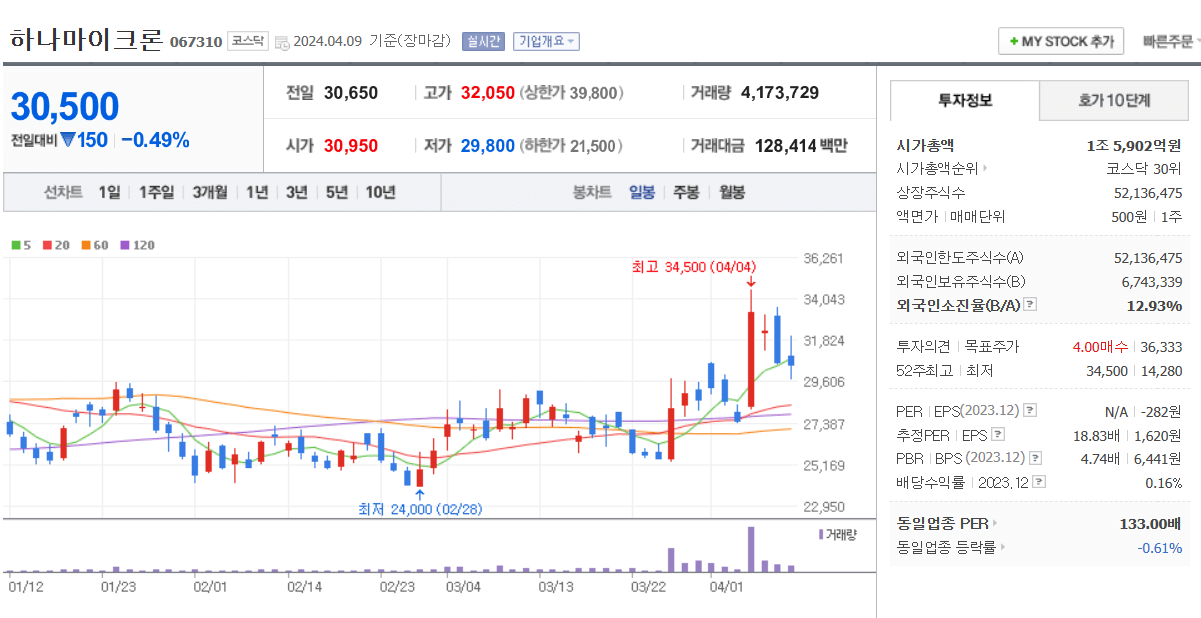The image size is (1201, 618).
Task: Click the 시가총액 value 1조 5,902억원
Action: point(1134,145)
